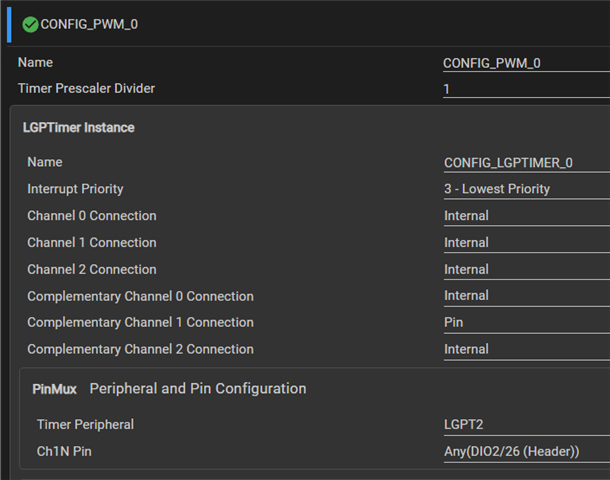Click the Interrupt Priority label
Image resolution: width=610 pixels, height=480 pixels.
(75, 189)
